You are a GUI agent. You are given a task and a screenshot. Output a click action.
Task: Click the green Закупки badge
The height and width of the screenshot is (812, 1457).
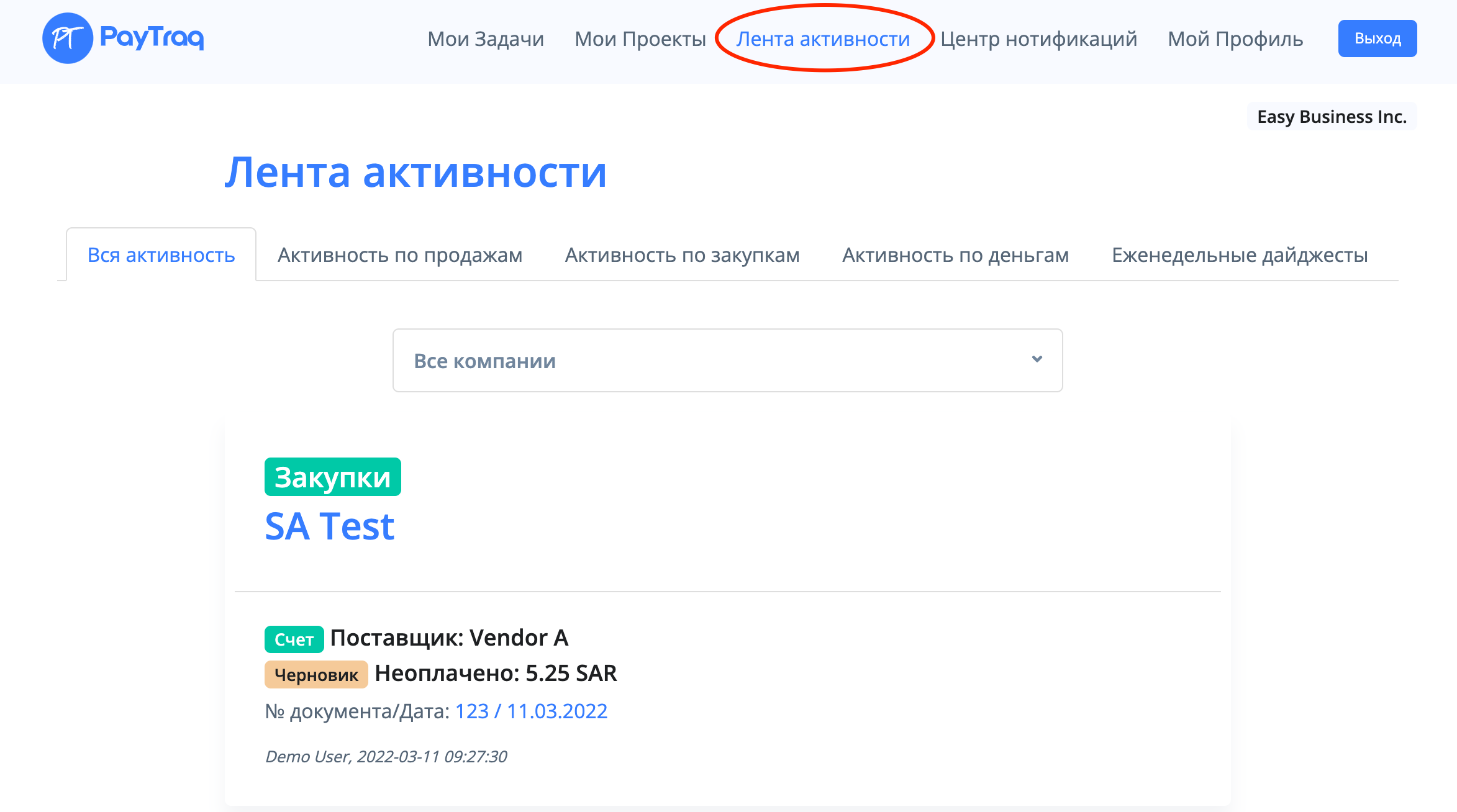[332, 477]
